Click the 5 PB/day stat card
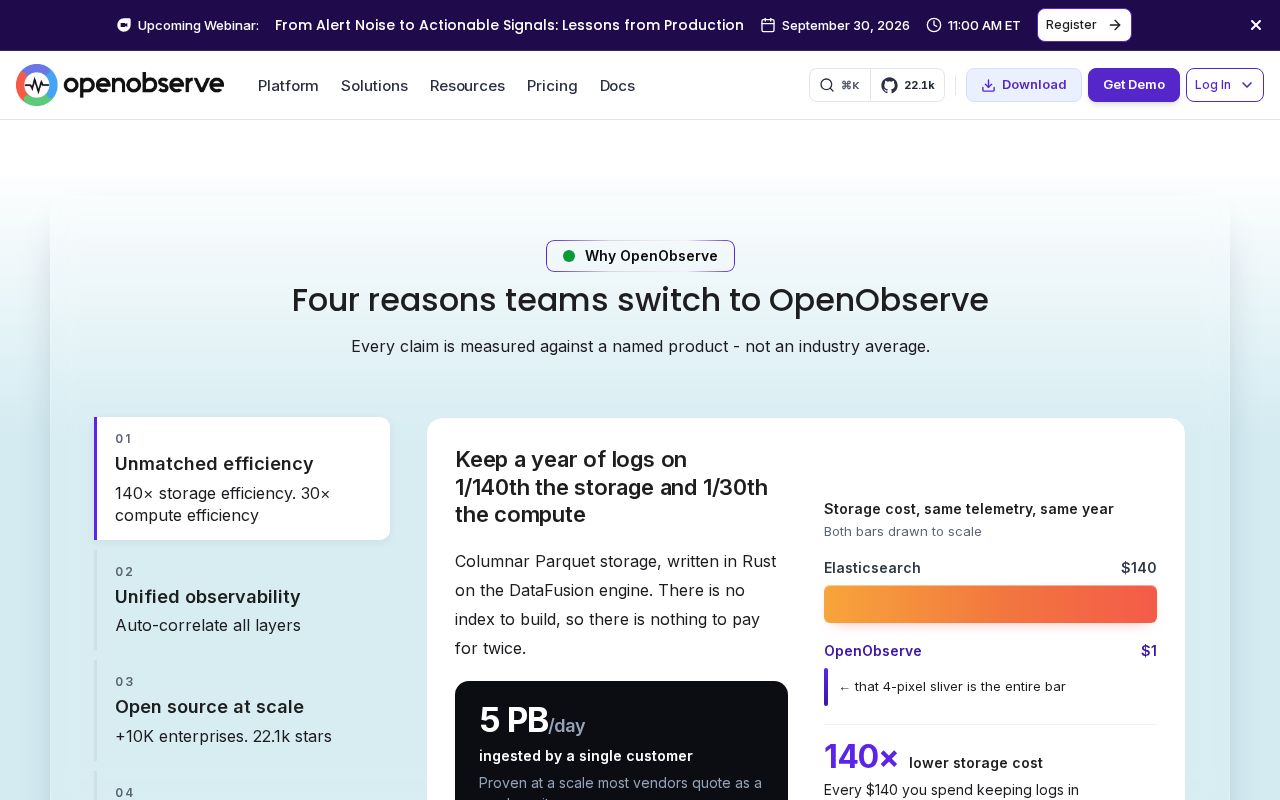 pyautogui.click(x=621, y=740)
